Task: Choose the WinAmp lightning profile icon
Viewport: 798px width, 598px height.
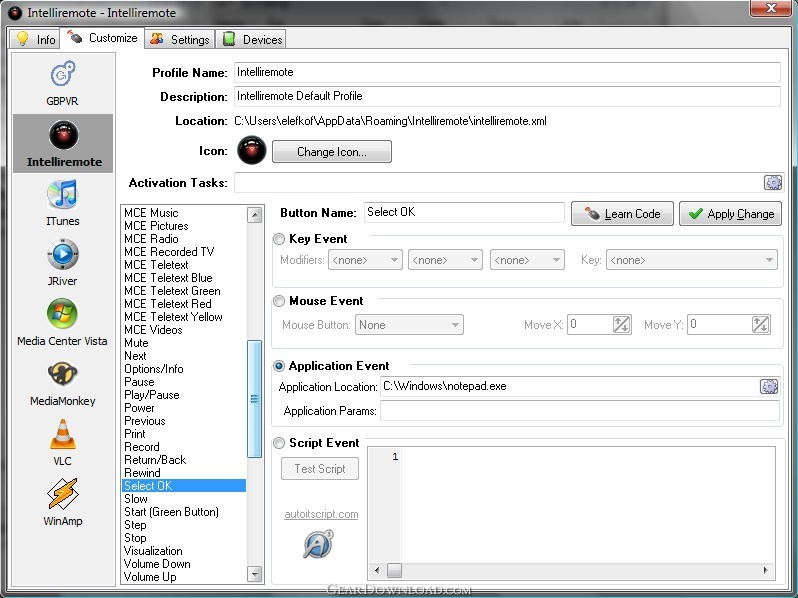Action: coord(63,494)
